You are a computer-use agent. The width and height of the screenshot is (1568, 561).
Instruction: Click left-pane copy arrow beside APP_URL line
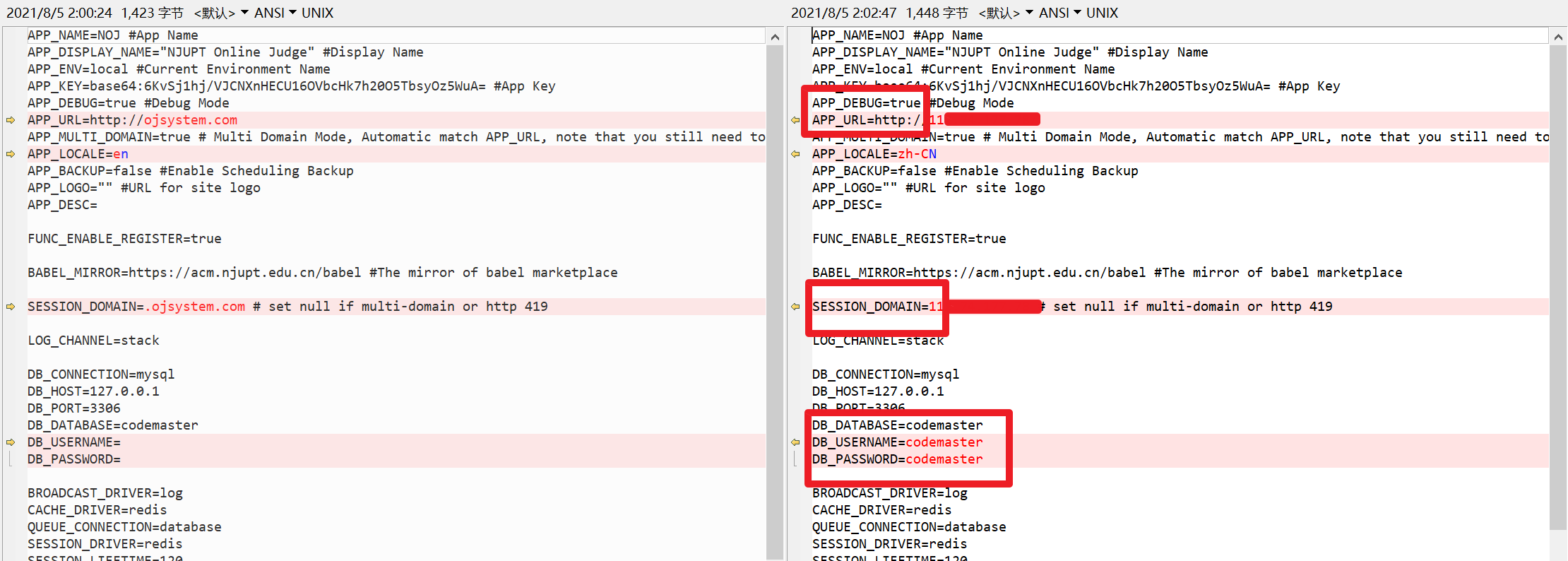click(x=11, y=120)
